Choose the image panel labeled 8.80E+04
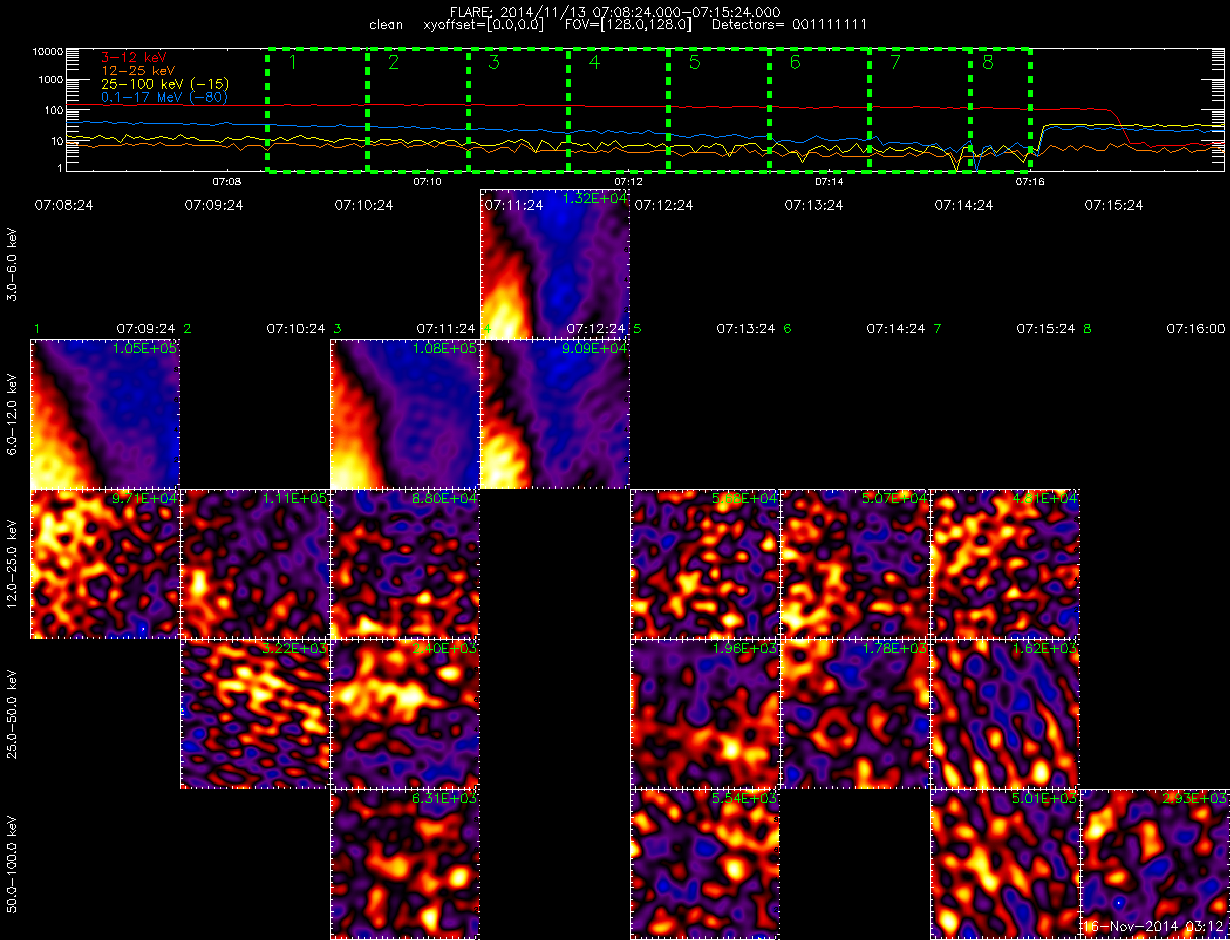The height and width of the screenshot is (940, 1230). (405, 564)
